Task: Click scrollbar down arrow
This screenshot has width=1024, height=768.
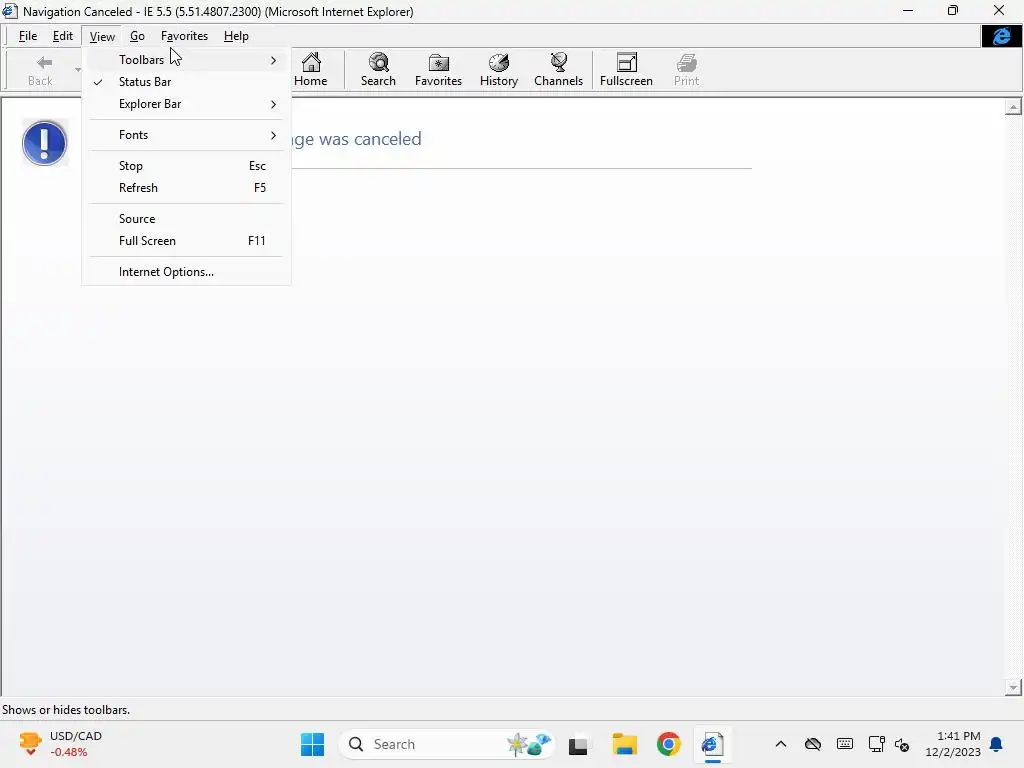Action: pyautogui.click(x=1013, y=687)
